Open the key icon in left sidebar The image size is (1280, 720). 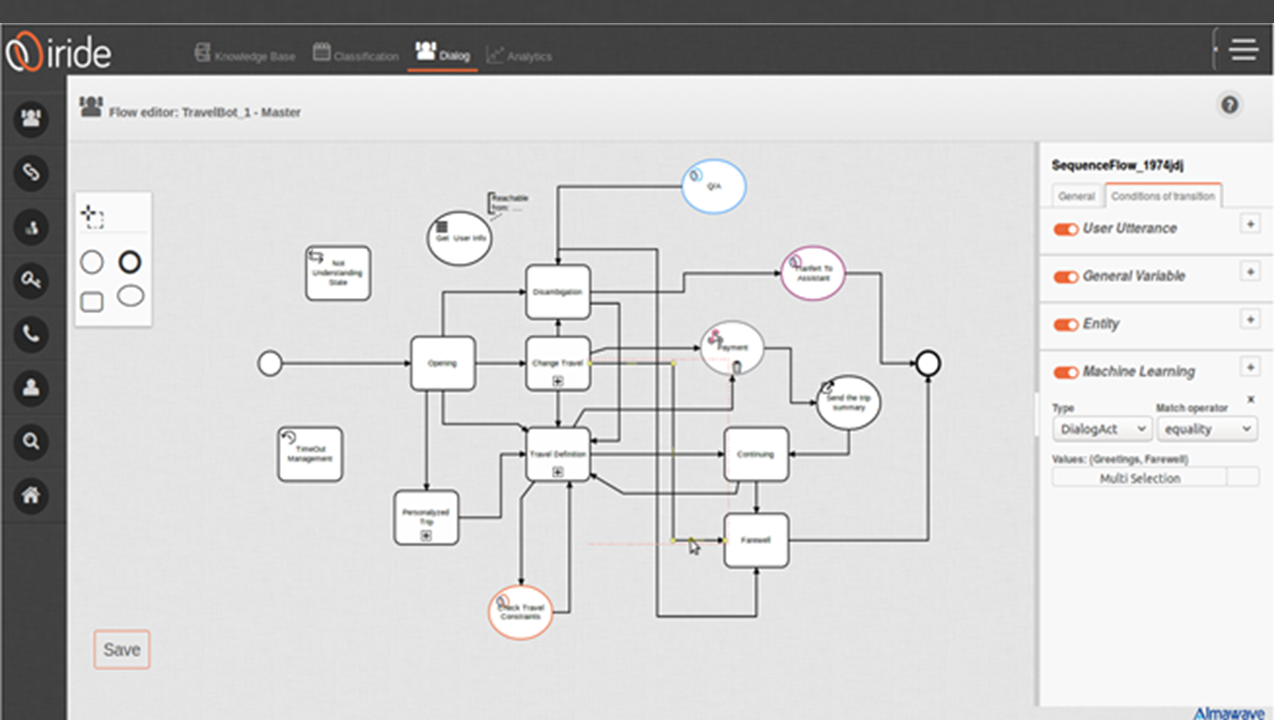tap(31, 281)
